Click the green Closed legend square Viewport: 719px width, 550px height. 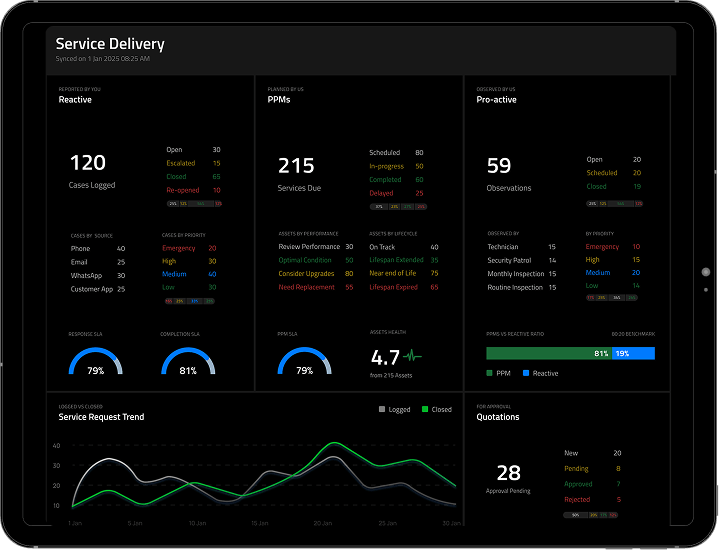click(424, 409)
